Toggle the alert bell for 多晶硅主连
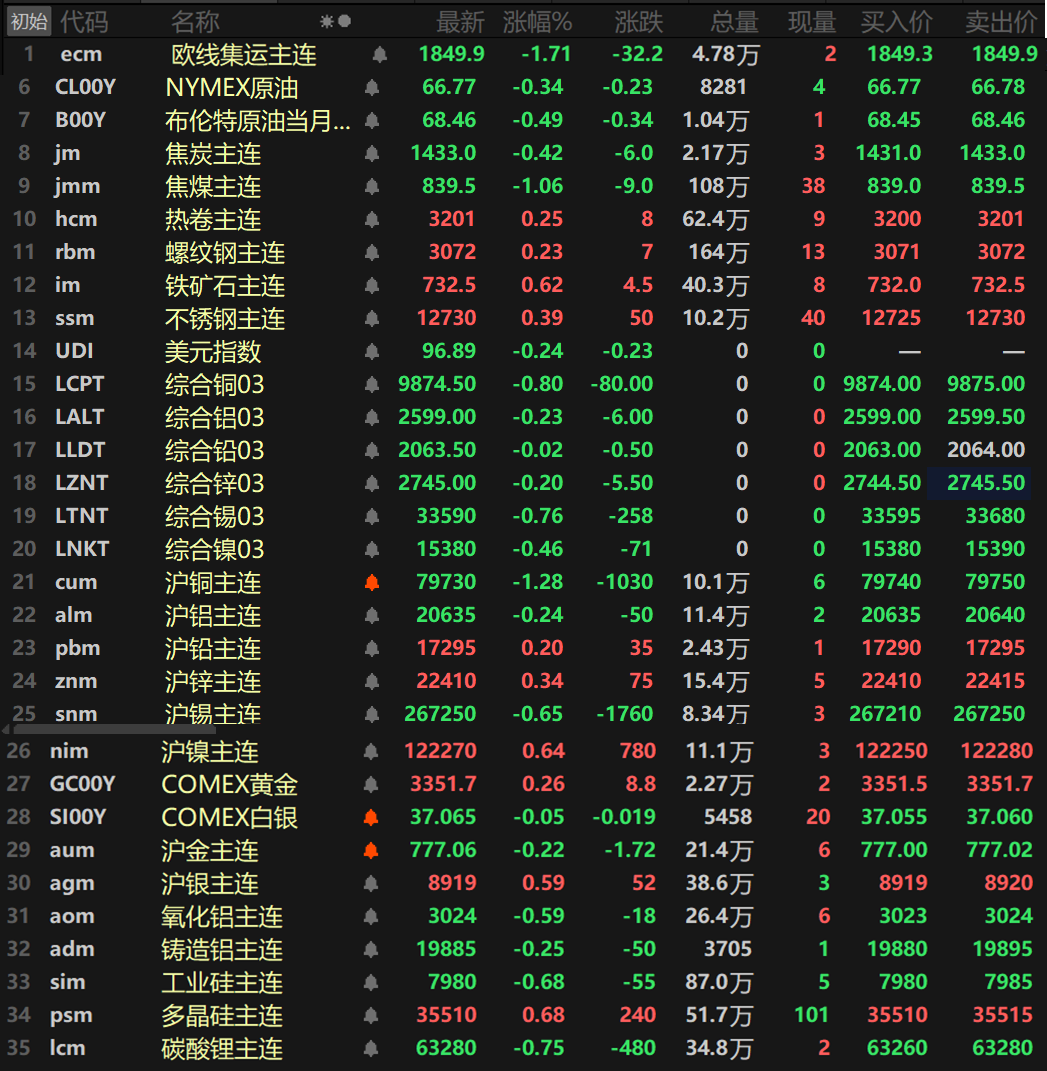Image resolution: width=1047 pixels, height=1071 pixels. click(x=371, y=1016)
